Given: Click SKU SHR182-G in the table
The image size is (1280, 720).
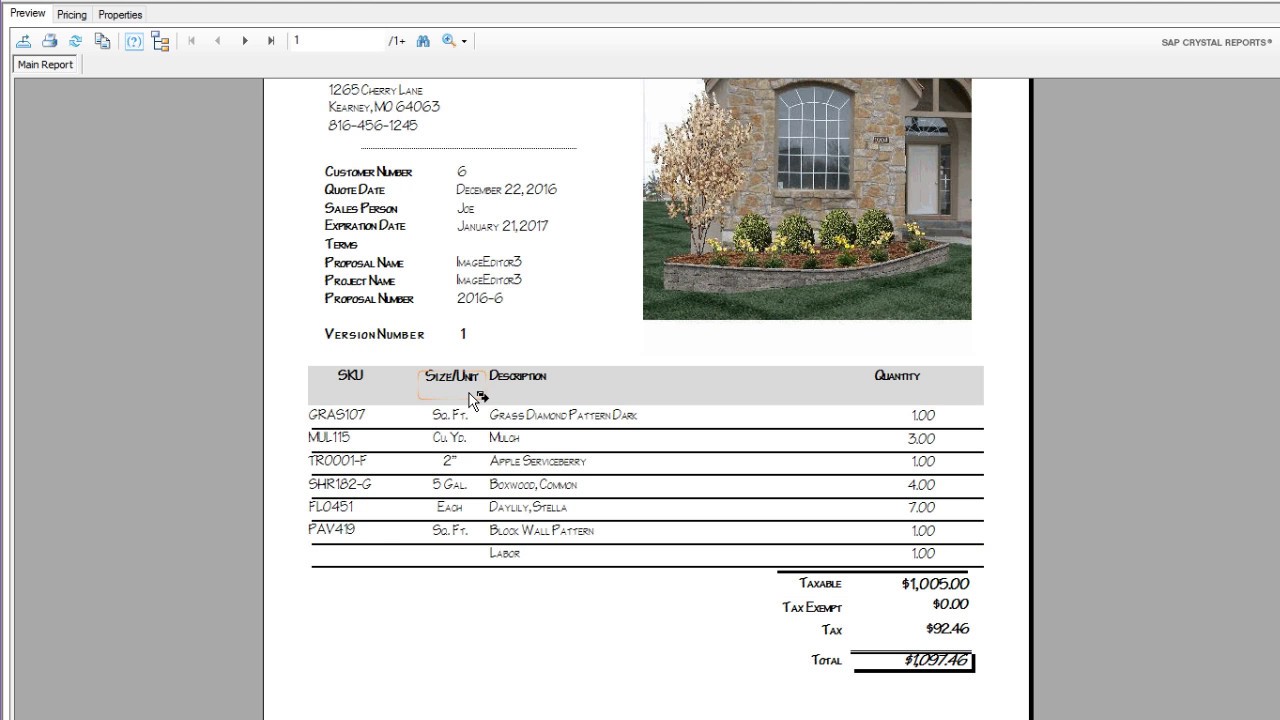Looking at the screenshot, I should [x=340, y=484].
